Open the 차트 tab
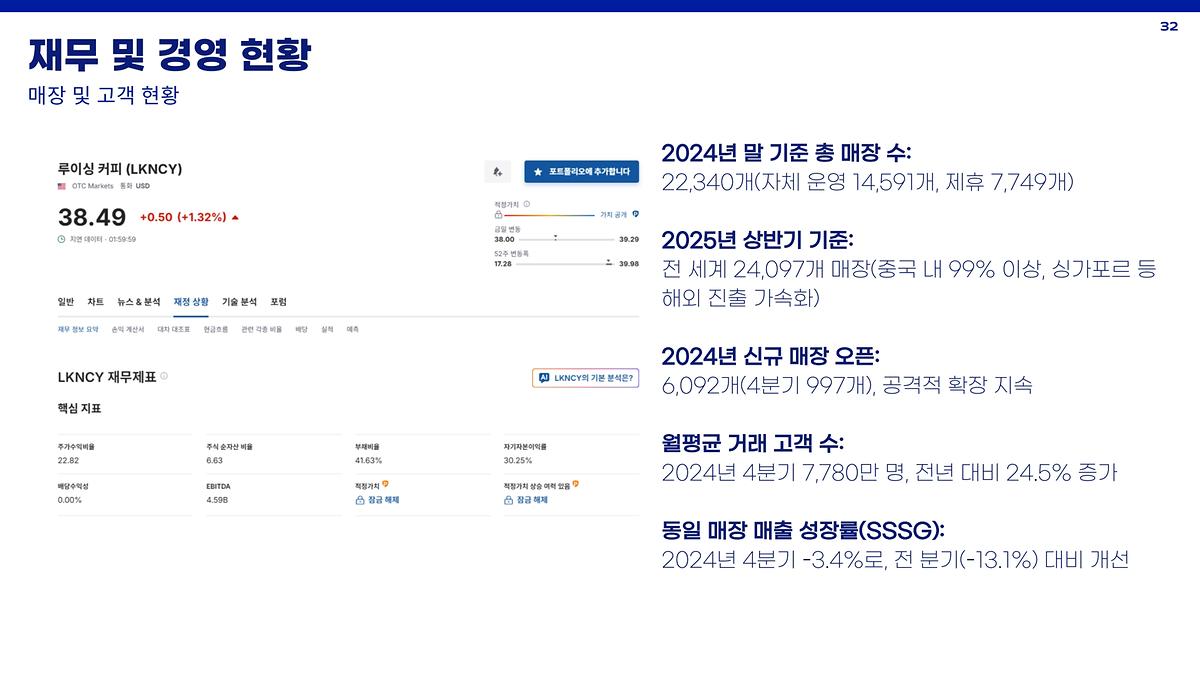Viewport: 1200px width, 675px height. (96, 301)
